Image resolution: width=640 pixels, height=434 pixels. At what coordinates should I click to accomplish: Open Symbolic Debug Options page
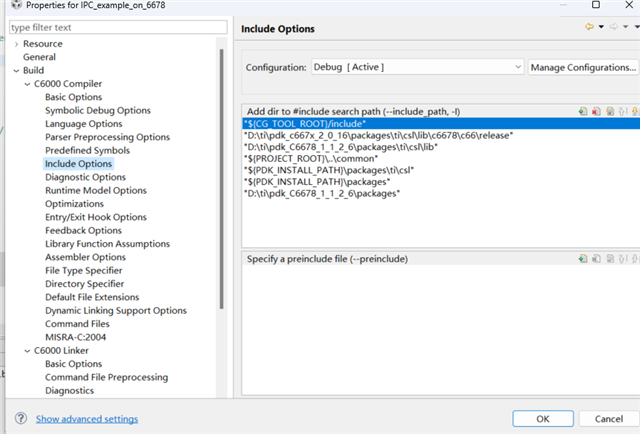[98, 110]
